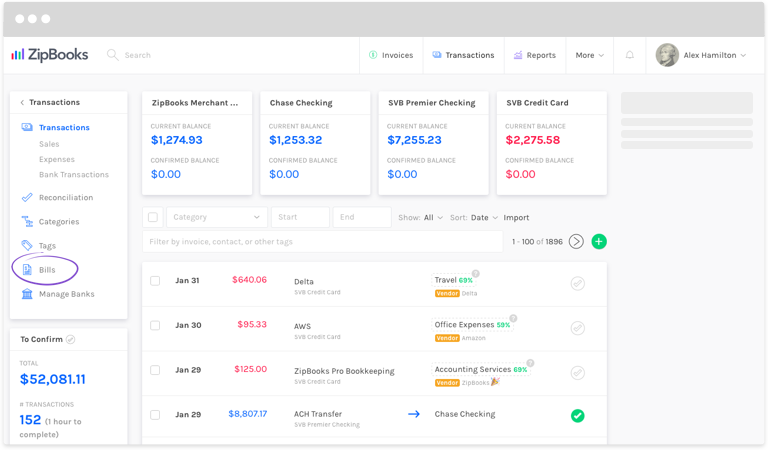Click the Import link
This screenshot has height=450, width=768.
[x=516, y=217]
